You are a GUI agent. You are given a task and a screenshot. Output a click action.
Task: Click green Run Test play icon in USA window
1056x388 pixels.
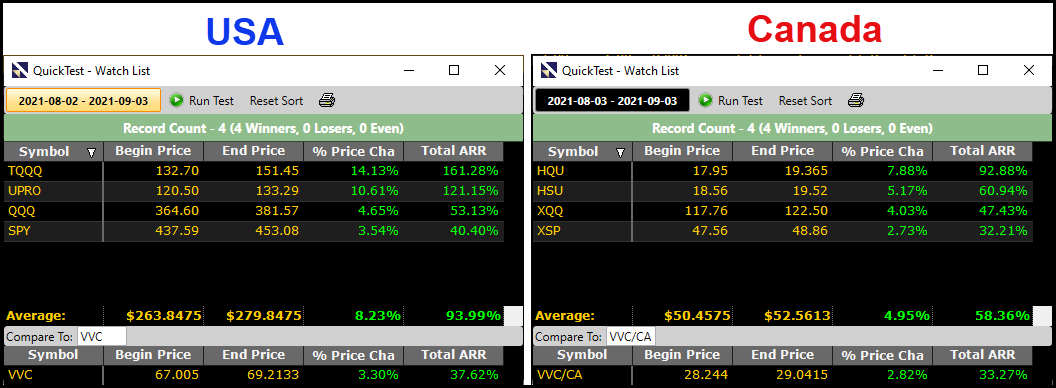[176, 100]
